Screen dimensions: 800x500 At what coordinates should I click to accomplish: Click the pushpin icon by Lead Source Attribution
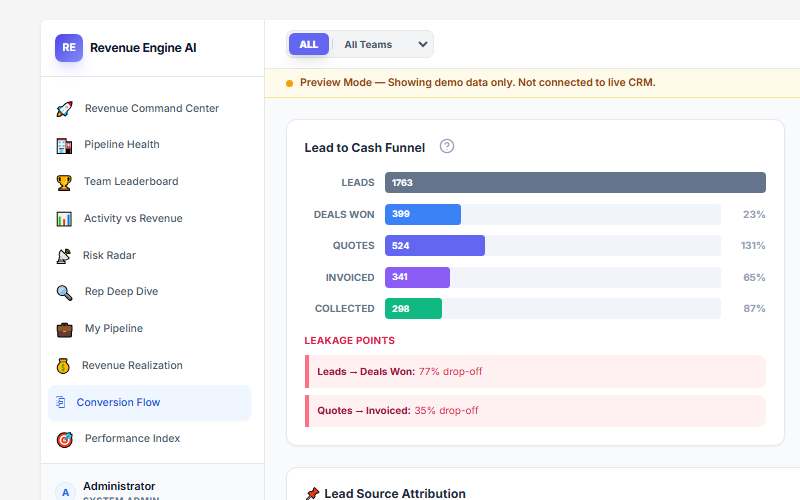[313, 493]
